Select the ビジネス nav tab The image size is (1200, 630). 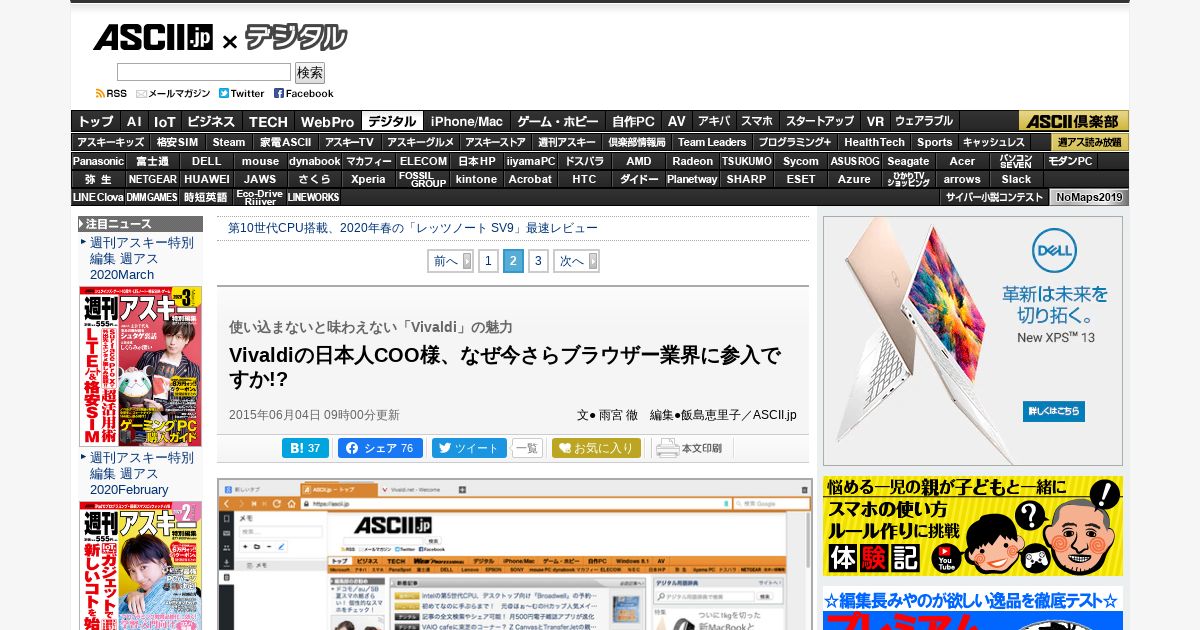pyautogui.click(x=212, y=121)
